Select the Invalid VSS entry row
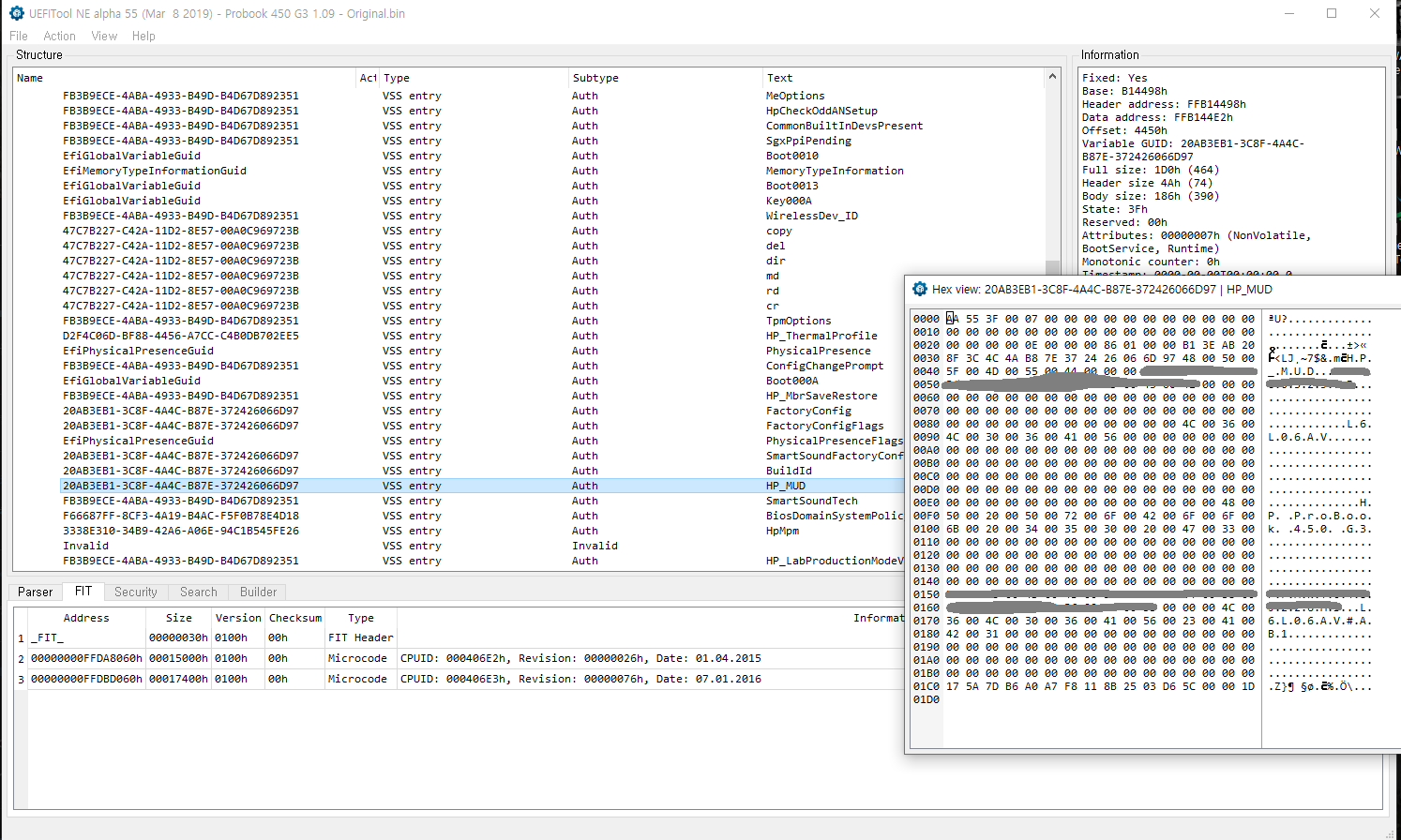Image resolution: width=1401 pixels, height=840 pixels. (x=482, y=546)
